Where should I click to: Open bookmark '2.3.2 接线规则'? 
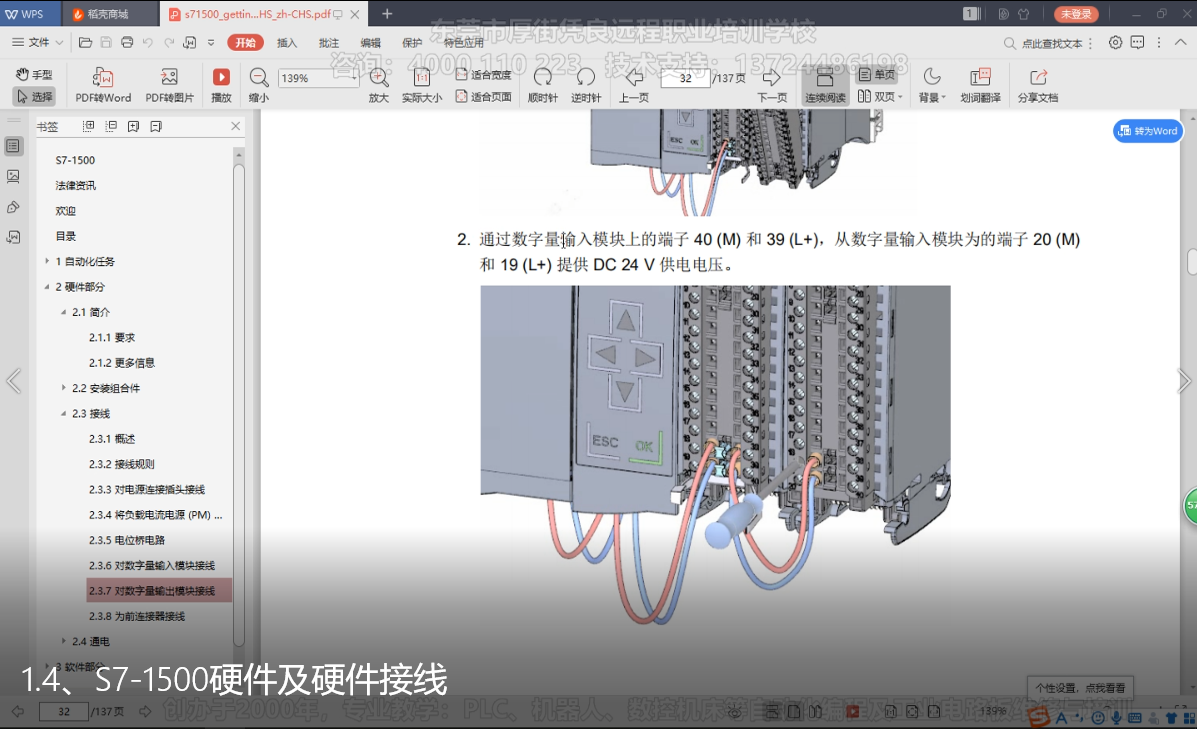click(121, 464)
